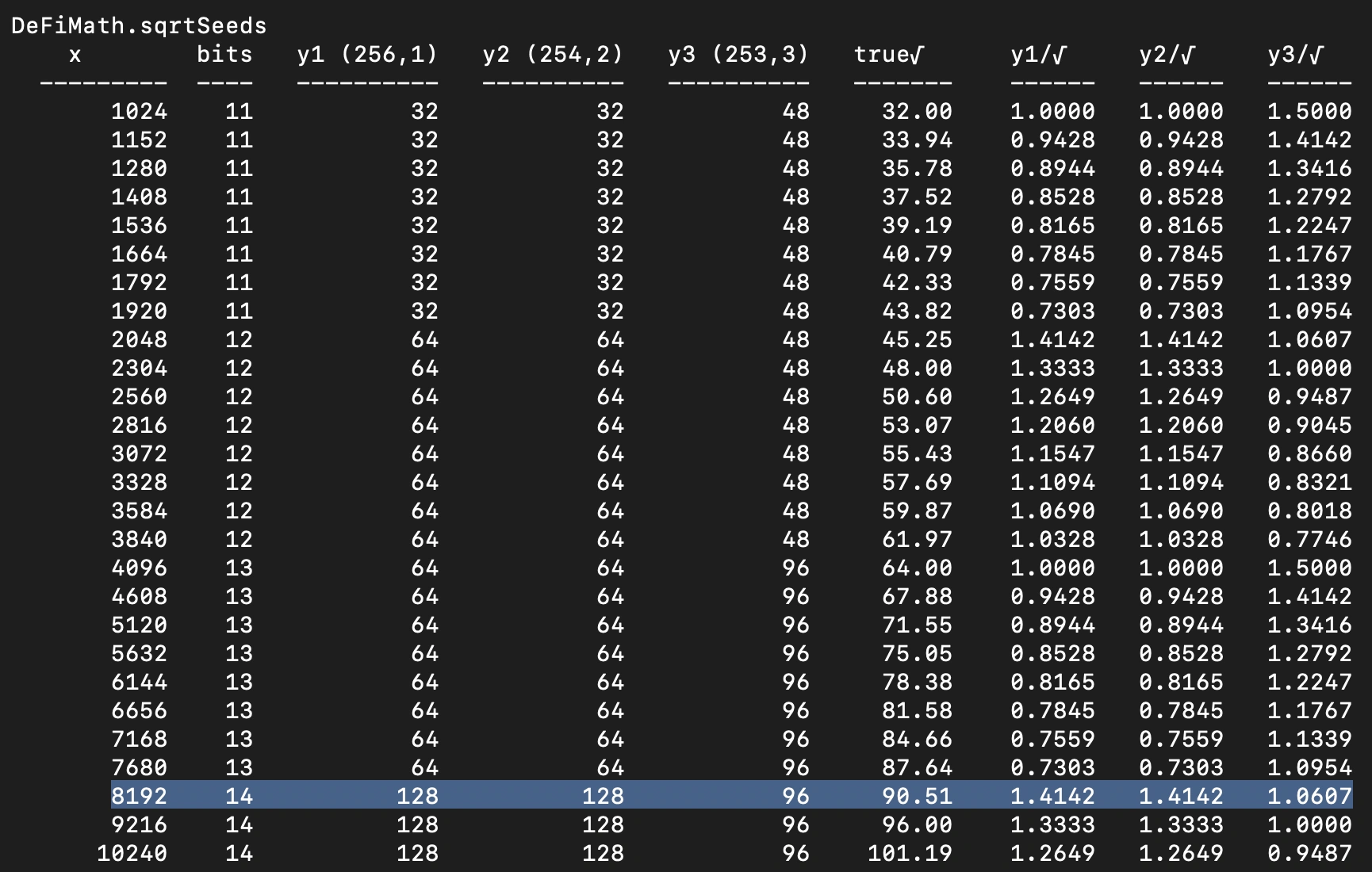Click true√ value 35.78
1372x872 pixels.
pyautogui.click(x=917, y=169)
